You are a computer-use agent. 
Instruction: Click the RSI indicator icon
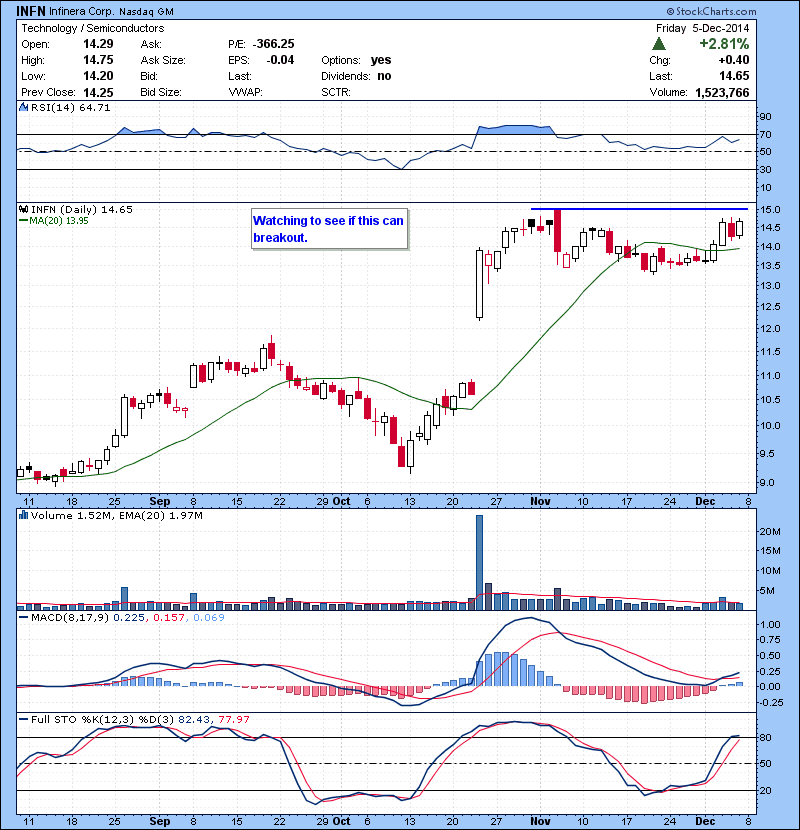(23, 107)
